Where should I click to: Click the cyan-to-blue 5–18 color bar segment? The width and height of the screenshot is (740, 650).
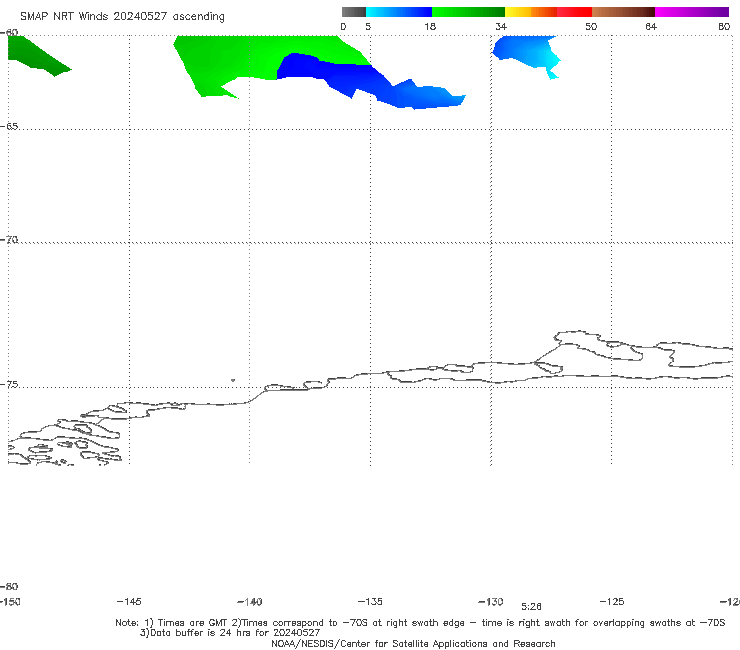[x=399, y=12]
